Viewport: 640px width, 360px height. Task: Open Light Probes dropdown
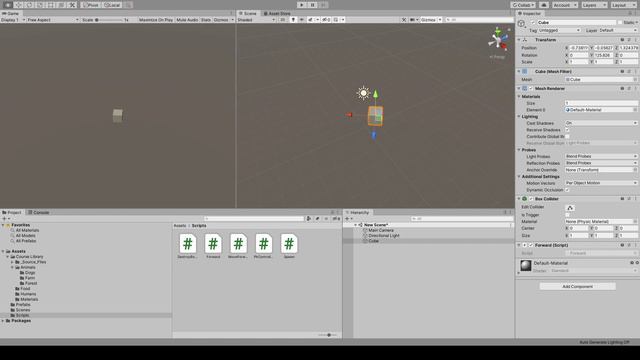[601, 156]
